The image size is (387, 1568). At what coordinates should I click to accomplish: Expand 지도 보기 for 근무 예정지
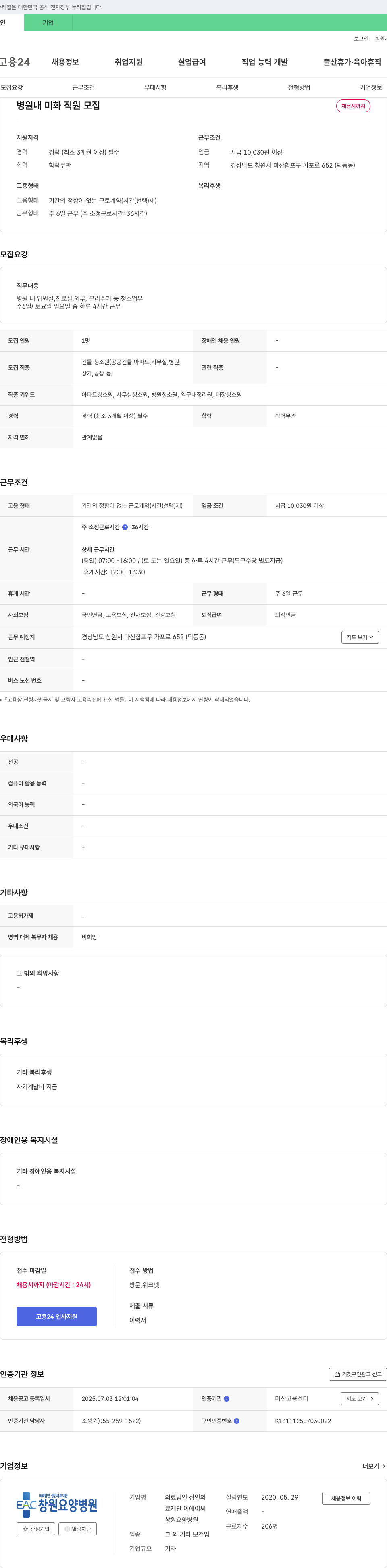coord(360,637)
